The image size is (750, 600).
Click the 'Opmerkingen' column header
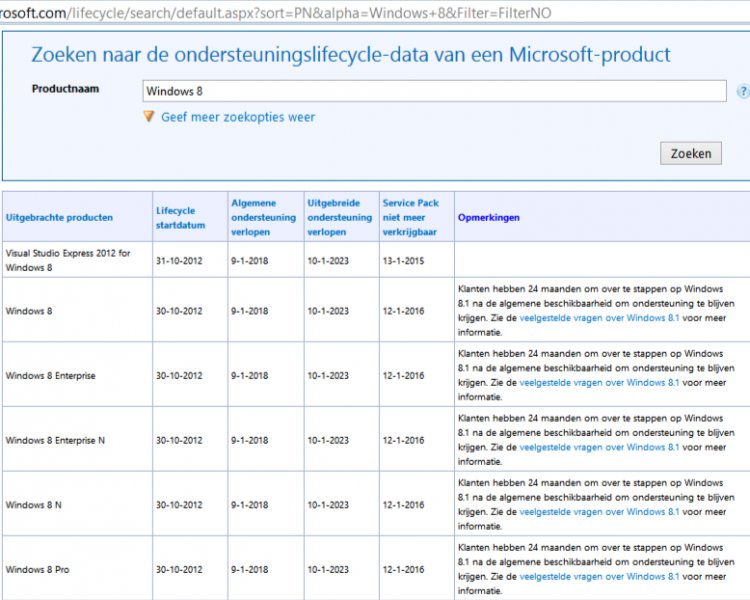point(488,217)
